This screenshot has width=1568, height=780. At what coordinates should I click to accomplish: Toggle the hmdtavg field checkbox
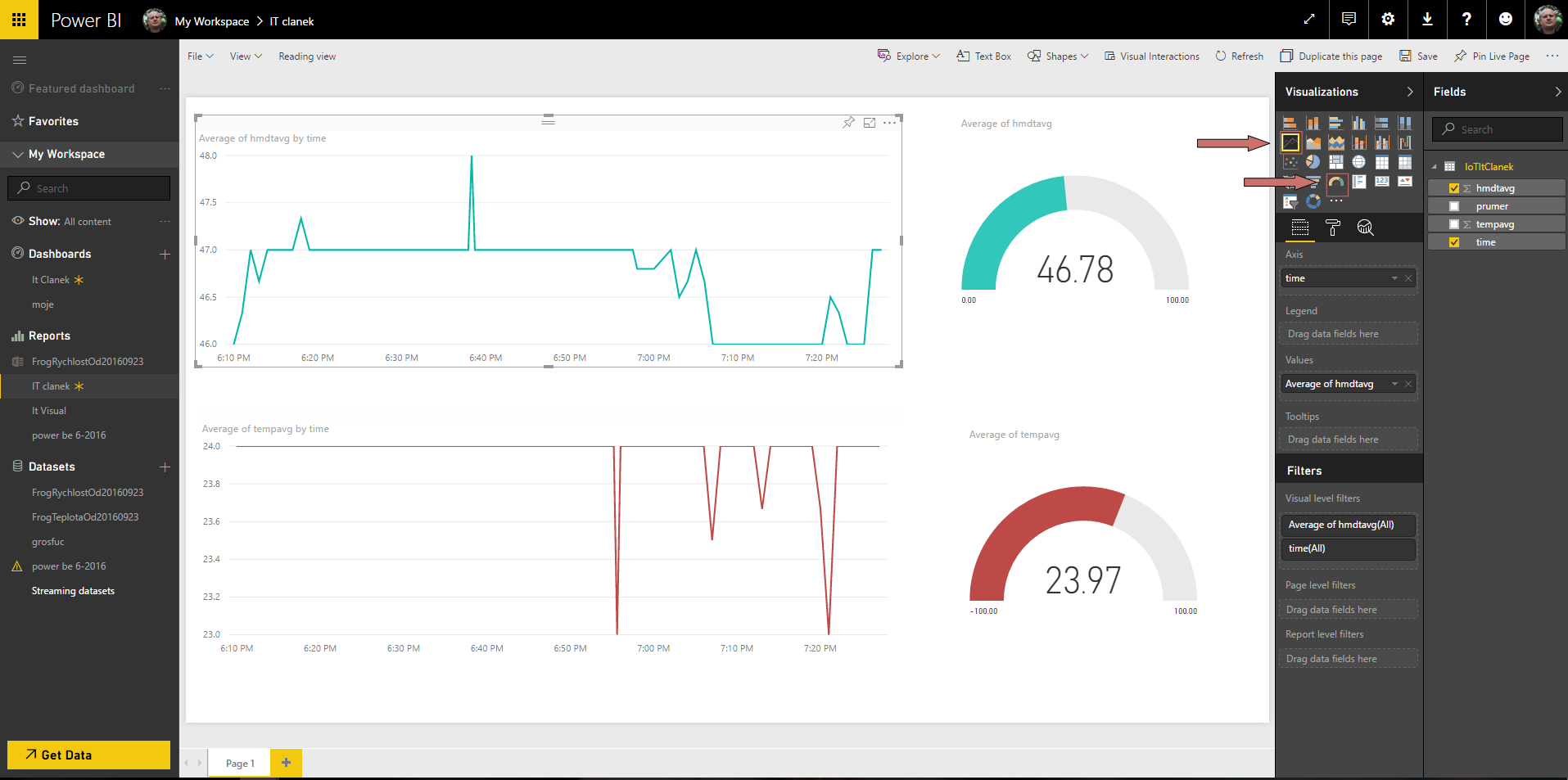(1454, 187)
